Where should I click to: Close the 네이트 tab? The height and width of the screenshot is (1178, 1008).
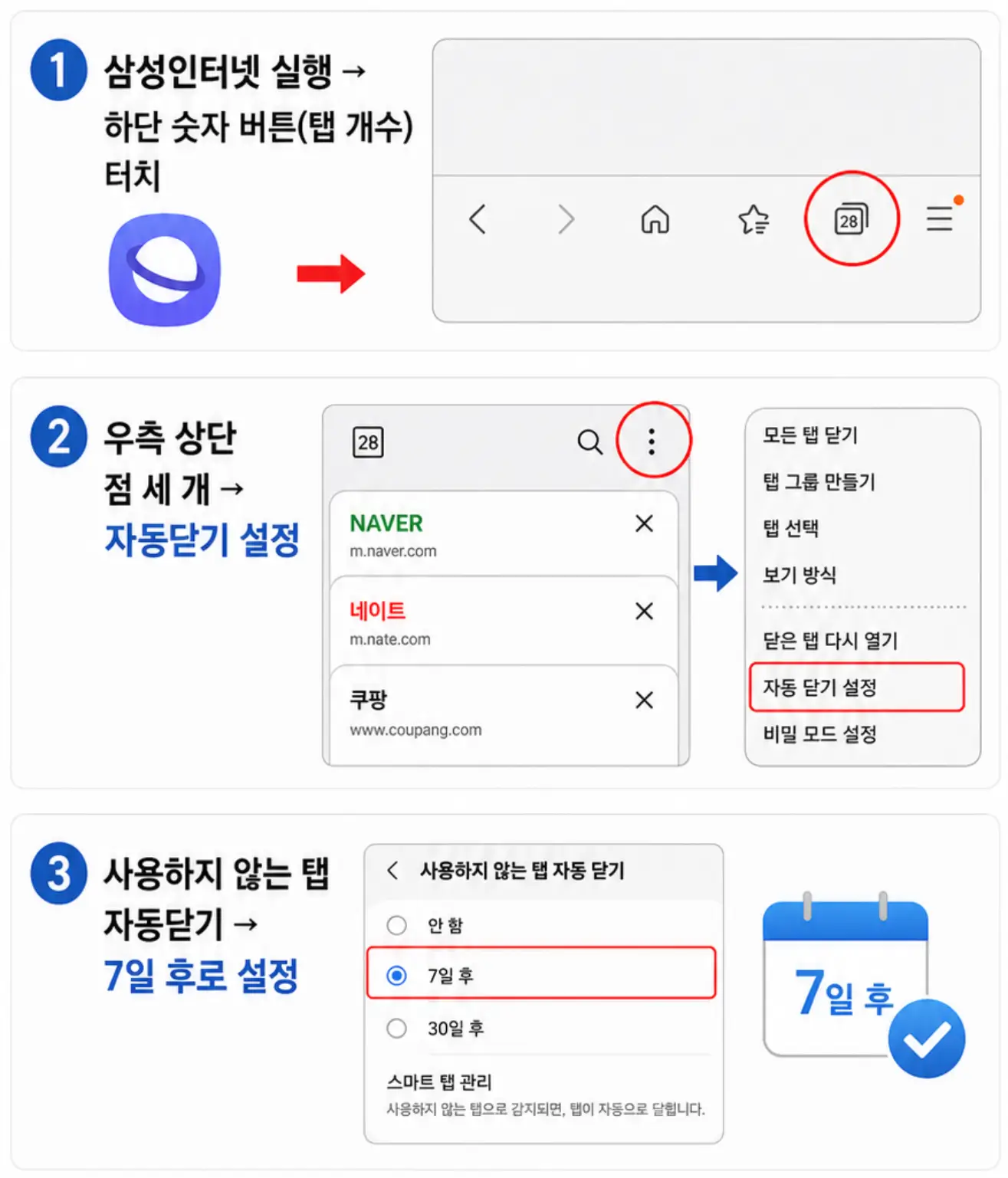coord(644,611)
